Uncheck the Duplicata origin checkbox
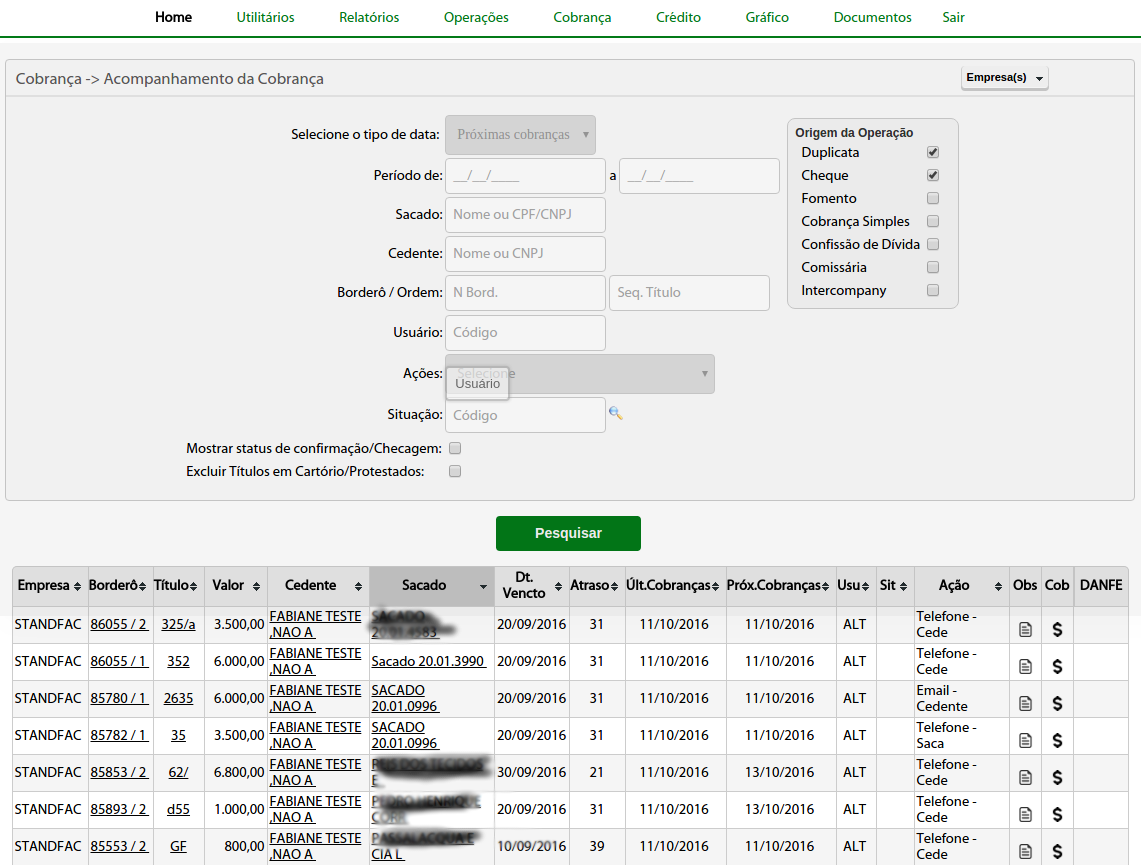Viewport: 1141px width, 865px height. [x=933, y=152]
